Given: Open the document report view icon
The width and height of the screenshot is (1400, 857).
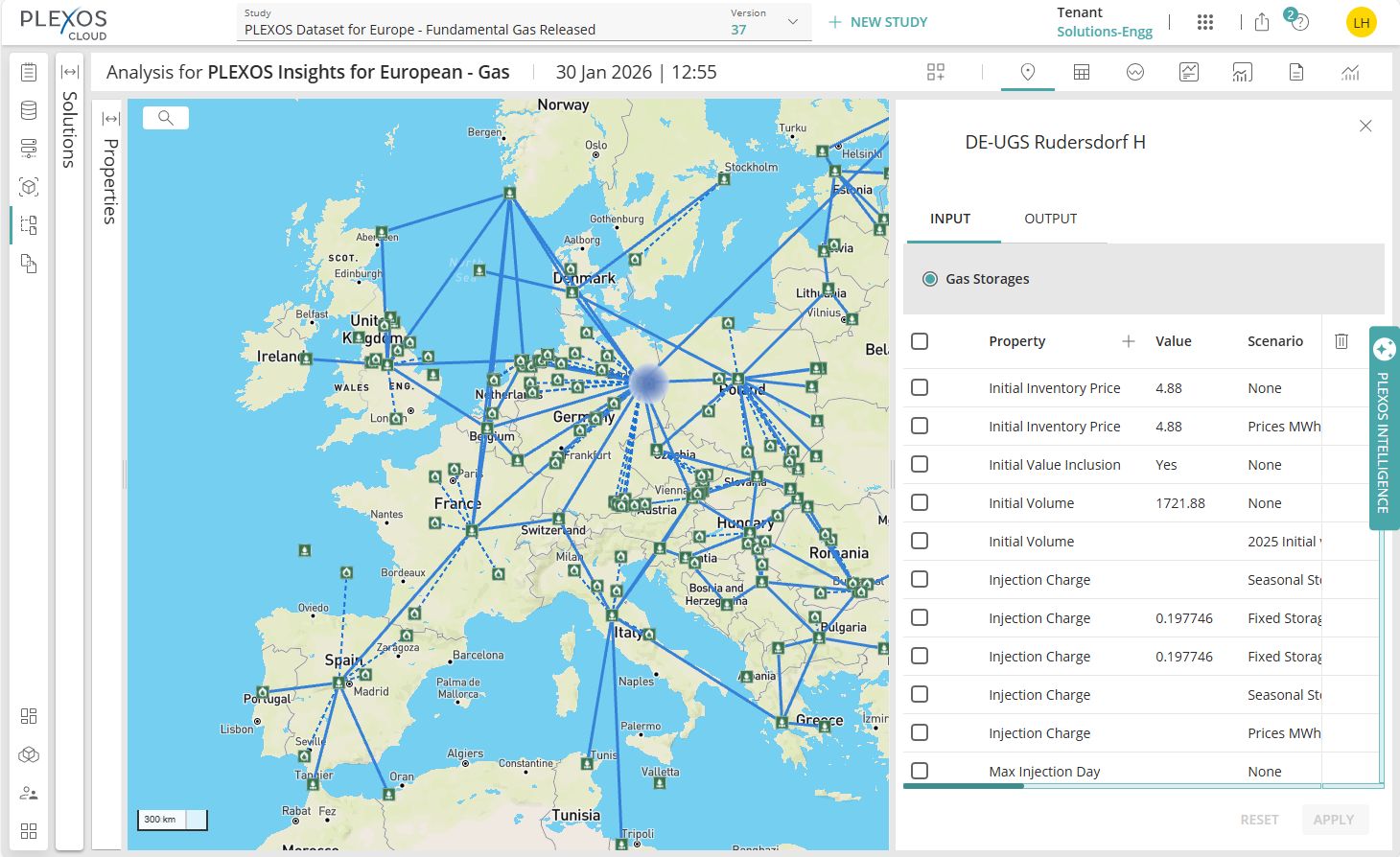Looking at the screenshot, I should [x=1295, y=72].
